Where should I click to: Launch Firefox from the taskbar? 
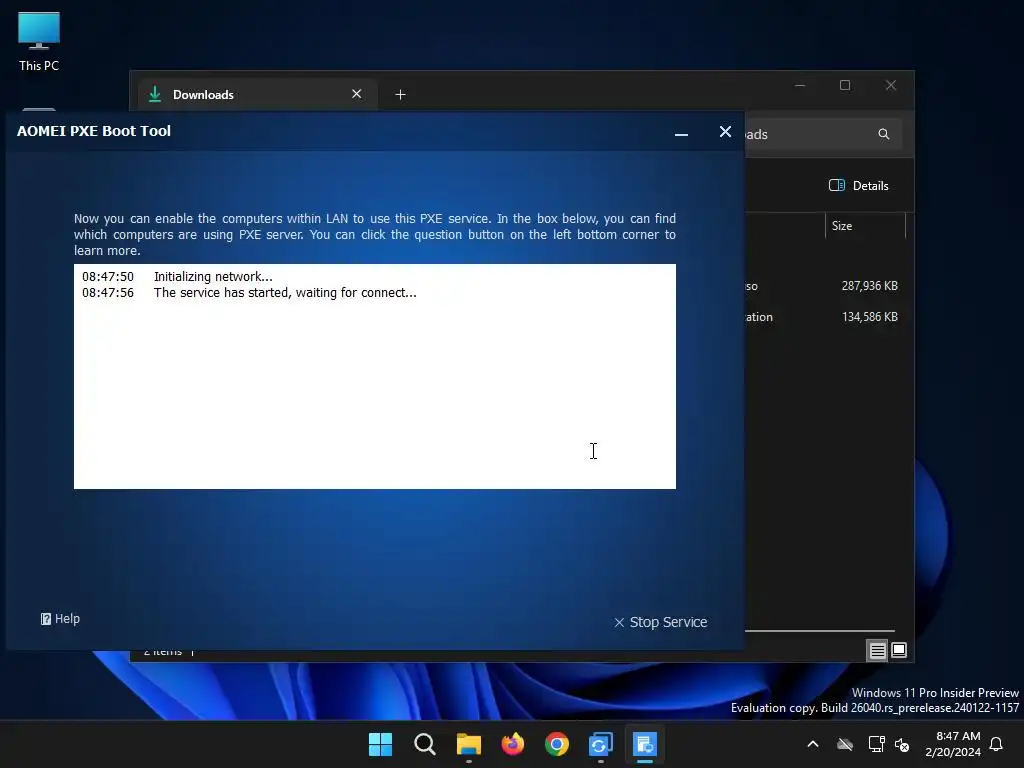(x=513, y=744)
